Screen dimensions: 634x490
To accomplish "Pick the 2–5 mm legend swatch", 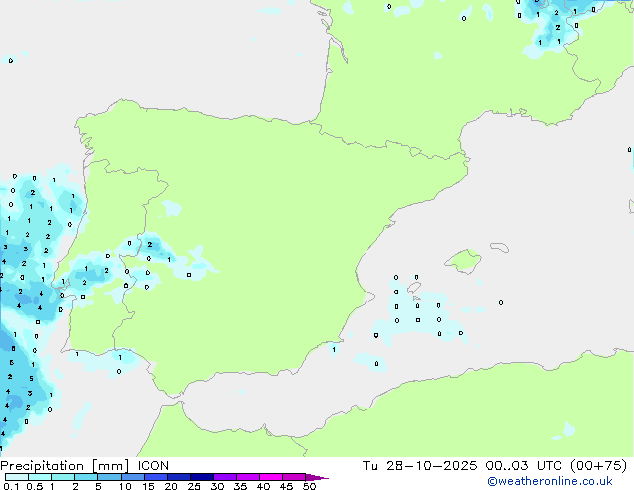I will coord(87,477).
